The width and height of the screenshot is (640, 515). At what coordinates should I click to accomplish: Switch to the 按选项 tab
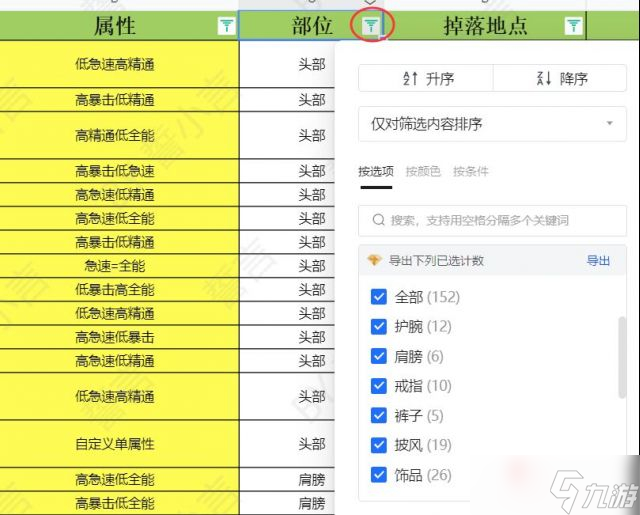(x=376, y=171)
